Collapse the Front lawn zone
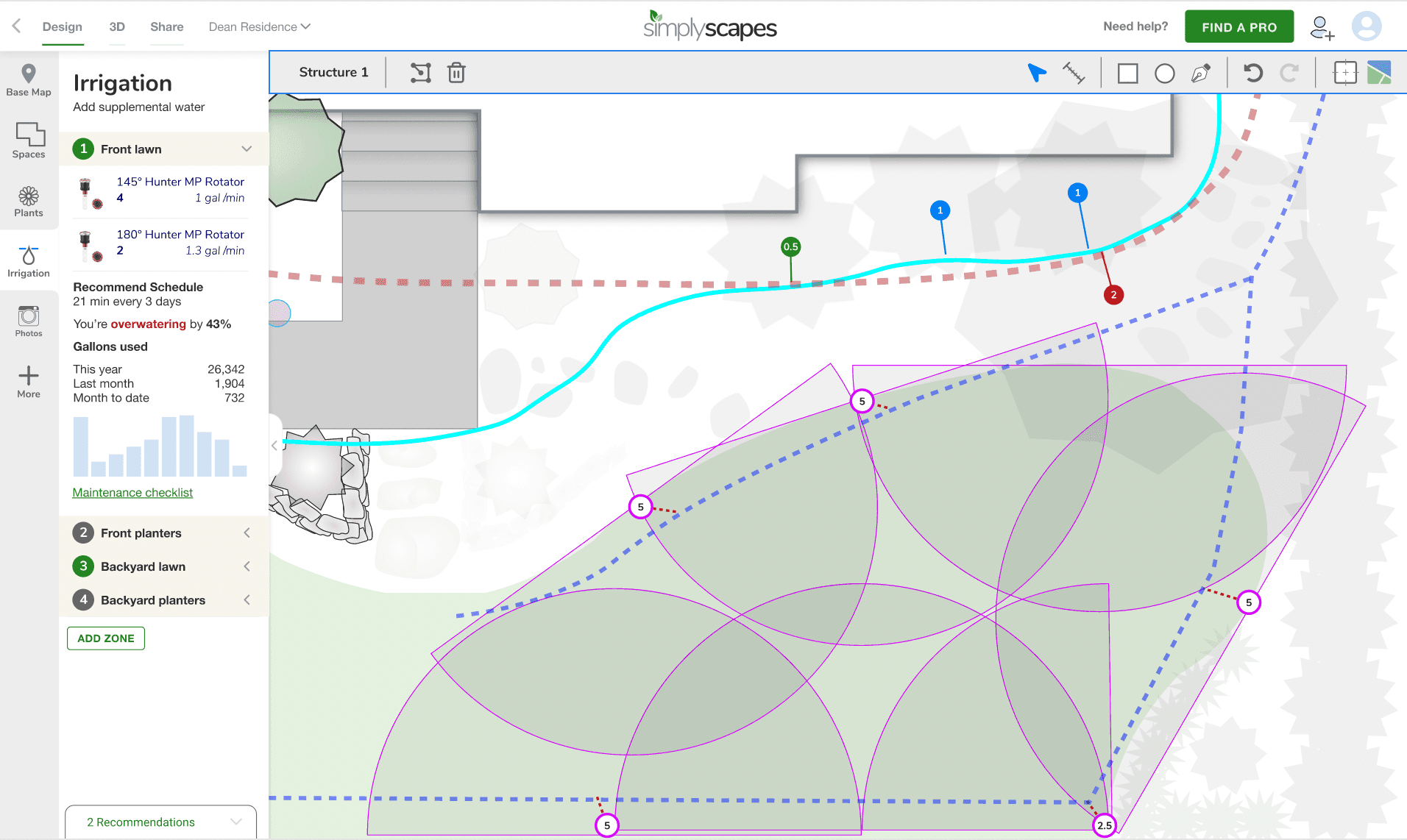Viewport: 1407px width, 840px height. tap(247, 149)
